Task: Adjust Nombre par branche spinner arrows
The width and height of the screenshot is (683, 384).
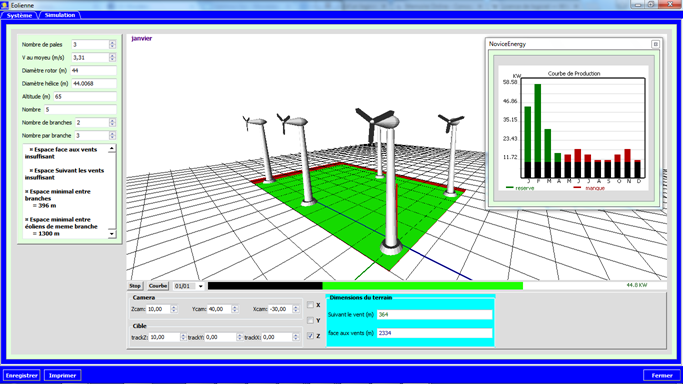Action: tap(112, 136)
